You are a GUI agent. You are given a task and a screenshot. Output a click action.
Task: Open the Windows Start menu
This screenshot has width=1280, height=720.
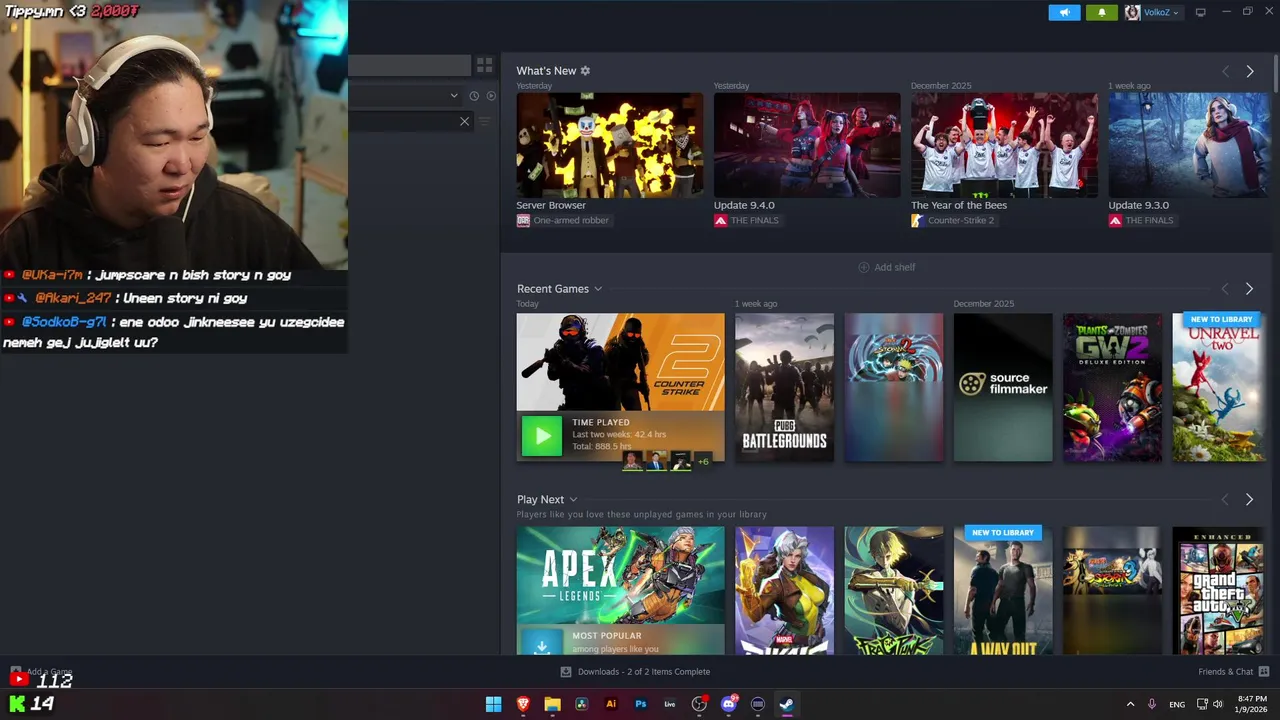click(493, 704)
